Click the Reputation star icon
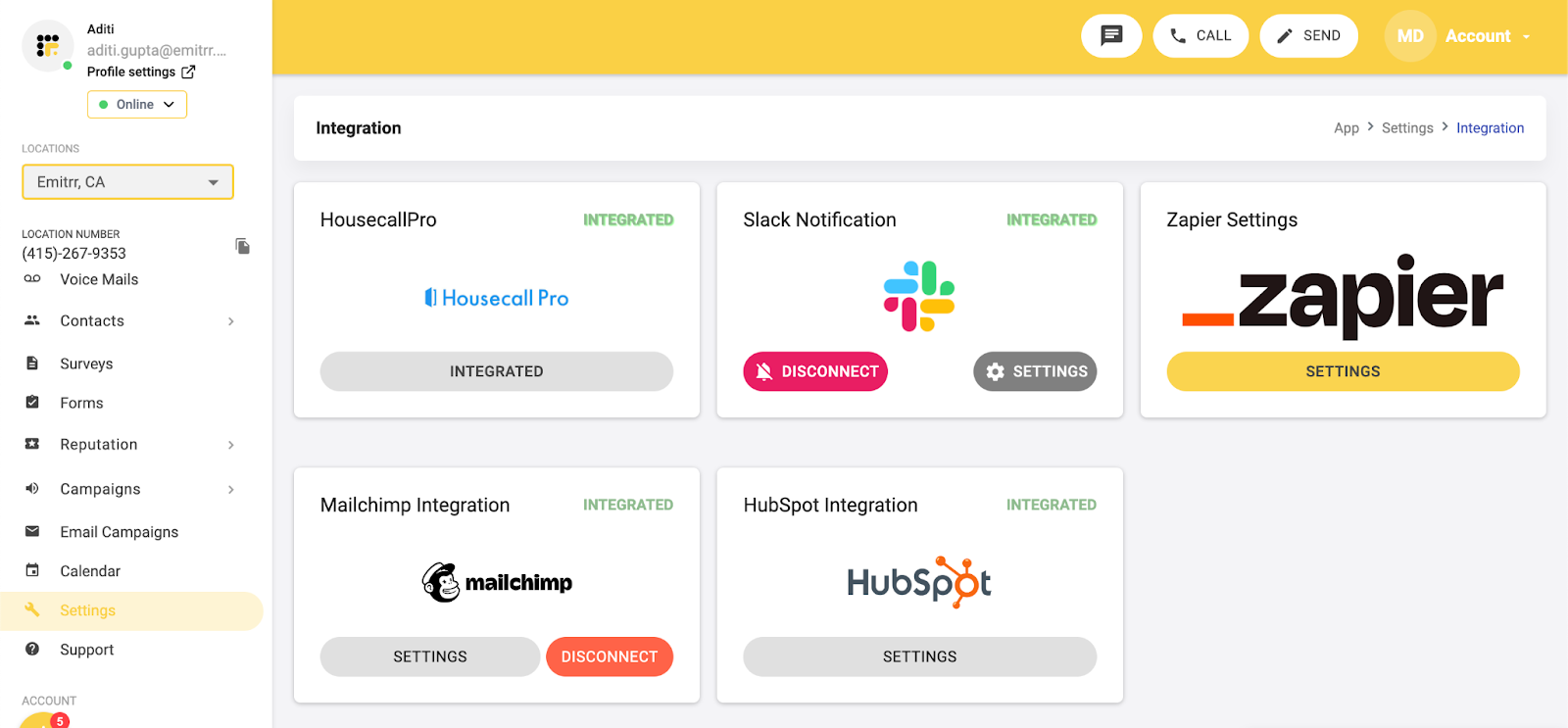Screen dimensions: 1568x728 coord(32,444)
